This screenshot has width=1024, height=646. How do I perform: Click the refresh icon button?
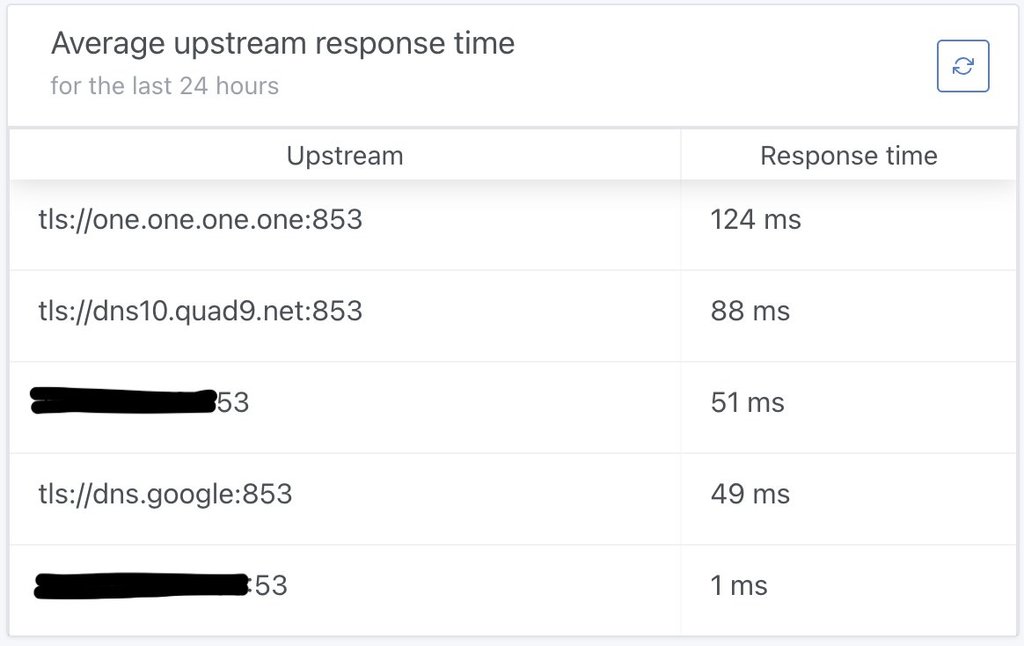(x=963, y=66)
